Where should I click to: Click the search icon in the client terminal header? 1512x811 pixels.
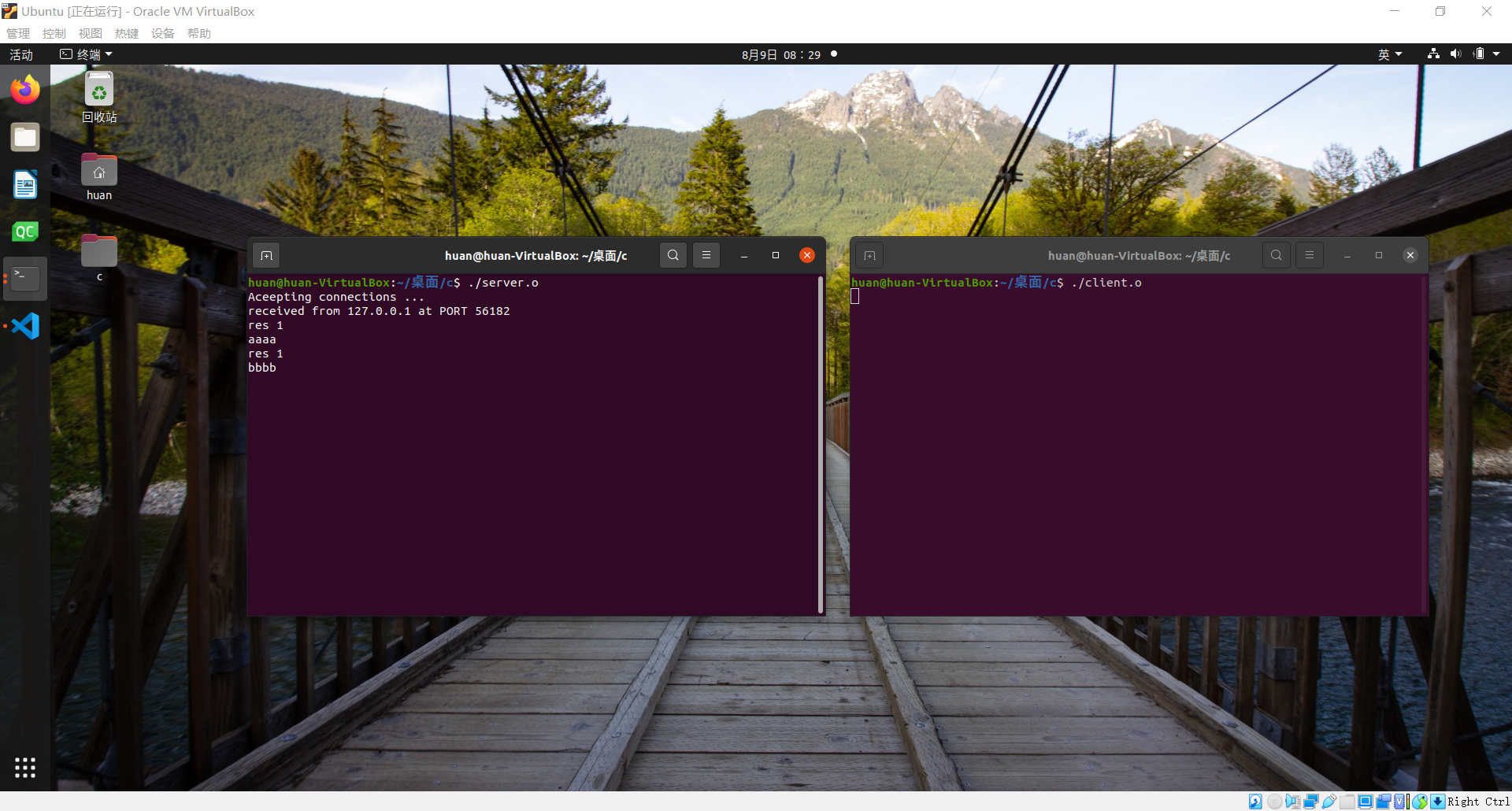tap(1276, 254)
